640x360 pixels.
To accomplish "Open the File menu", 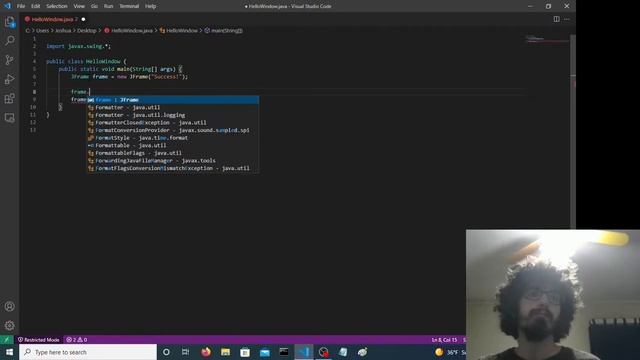I will 21,6.
